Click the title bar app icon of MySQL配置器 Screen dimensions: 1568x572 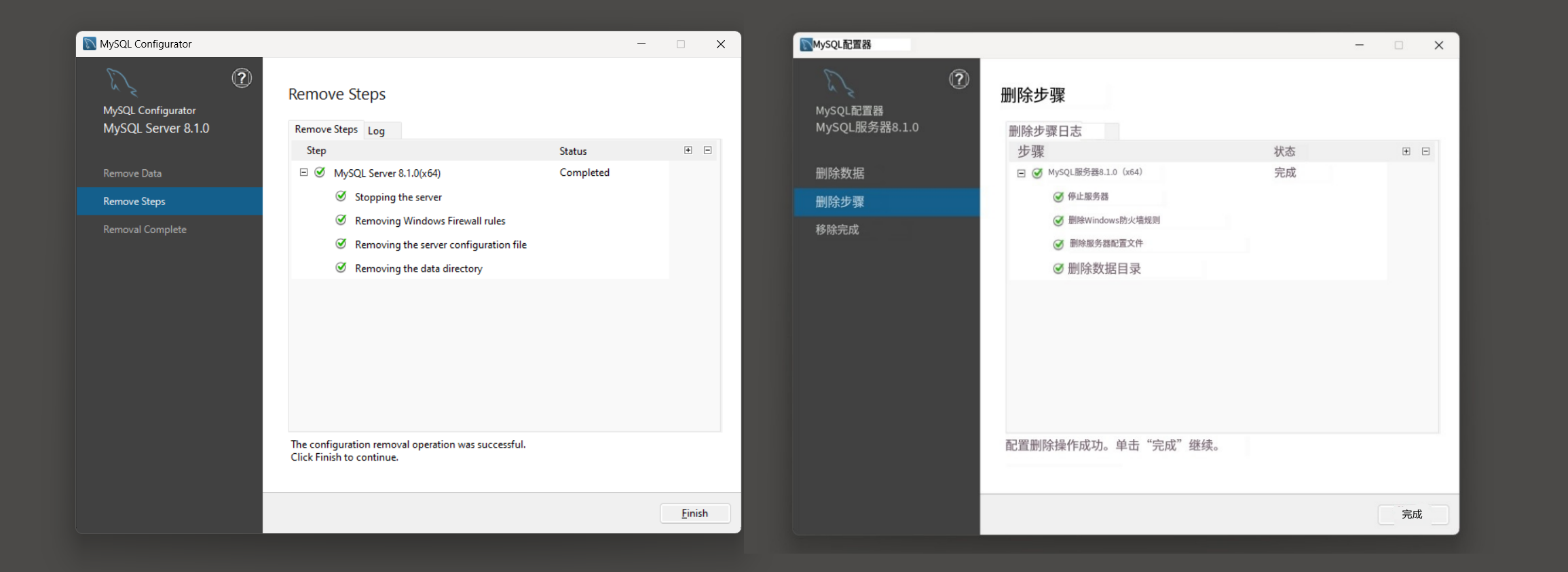pyautogui.click(x=806, y=45)
